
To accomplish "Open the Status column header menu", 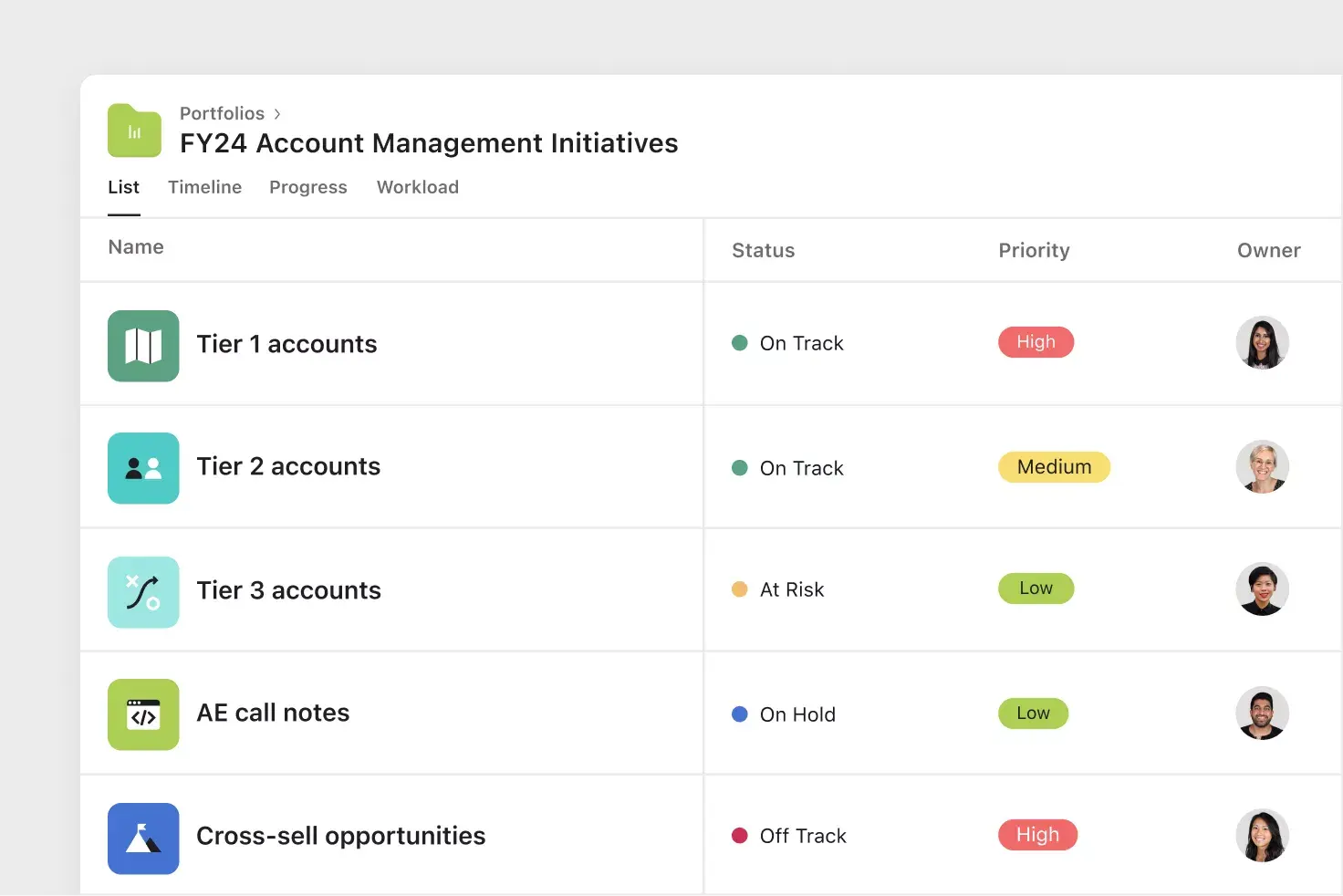I will (x=763, y=250).
